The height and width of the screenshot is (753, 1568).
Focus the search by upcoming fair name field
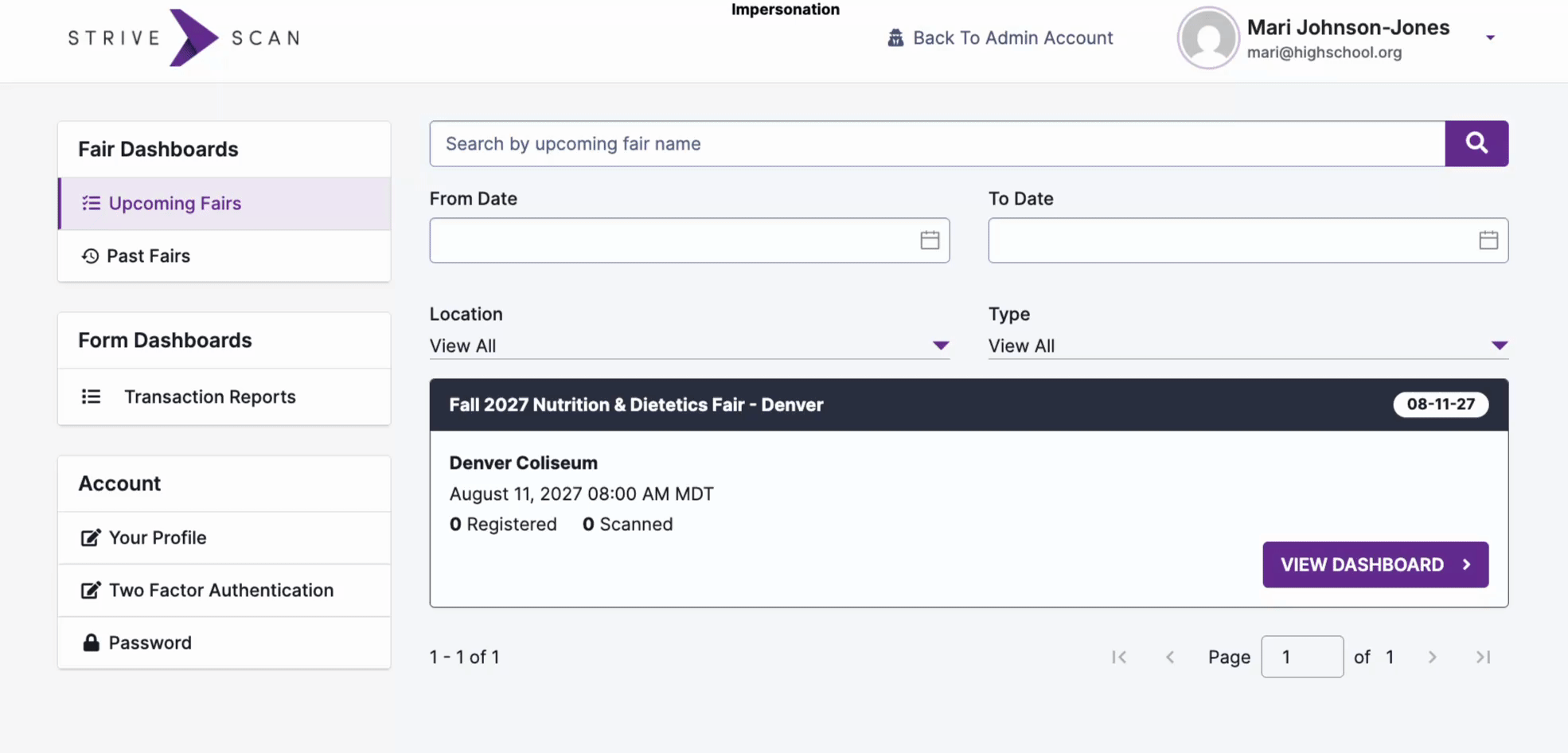[x=938, y=143]
